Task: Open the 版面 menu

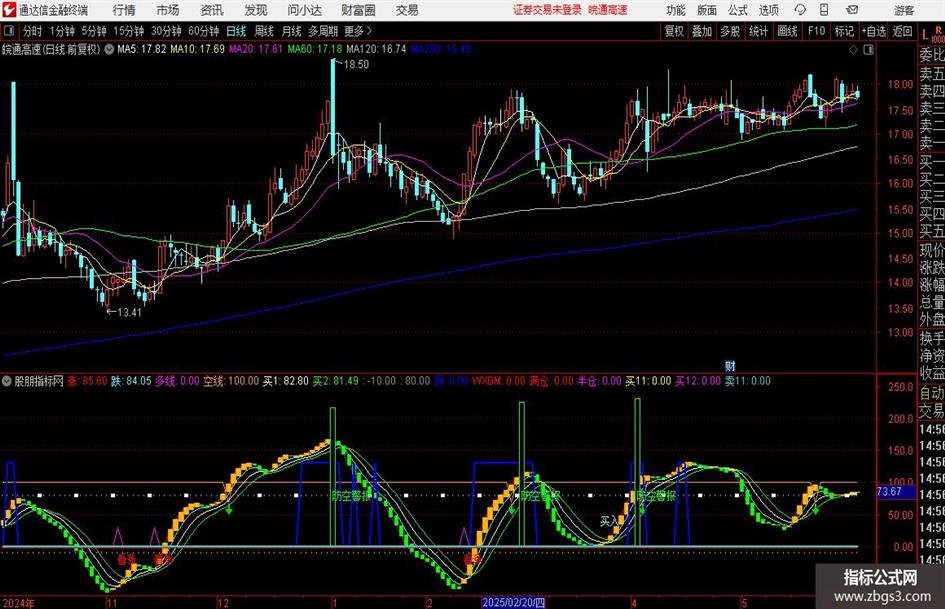Action: [x=706, y=10]
